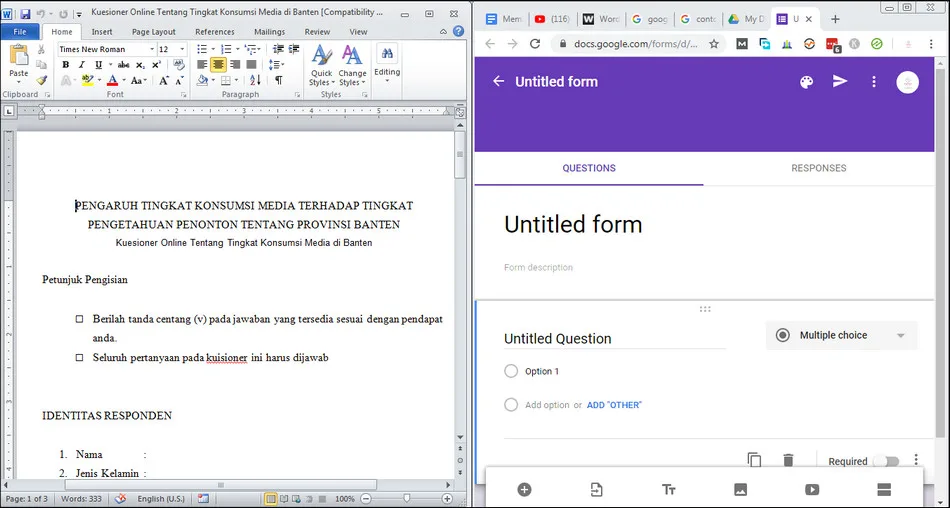950x508 pixels.
Task: Toggle Align Text Left in Word
Action: (202, 64)
